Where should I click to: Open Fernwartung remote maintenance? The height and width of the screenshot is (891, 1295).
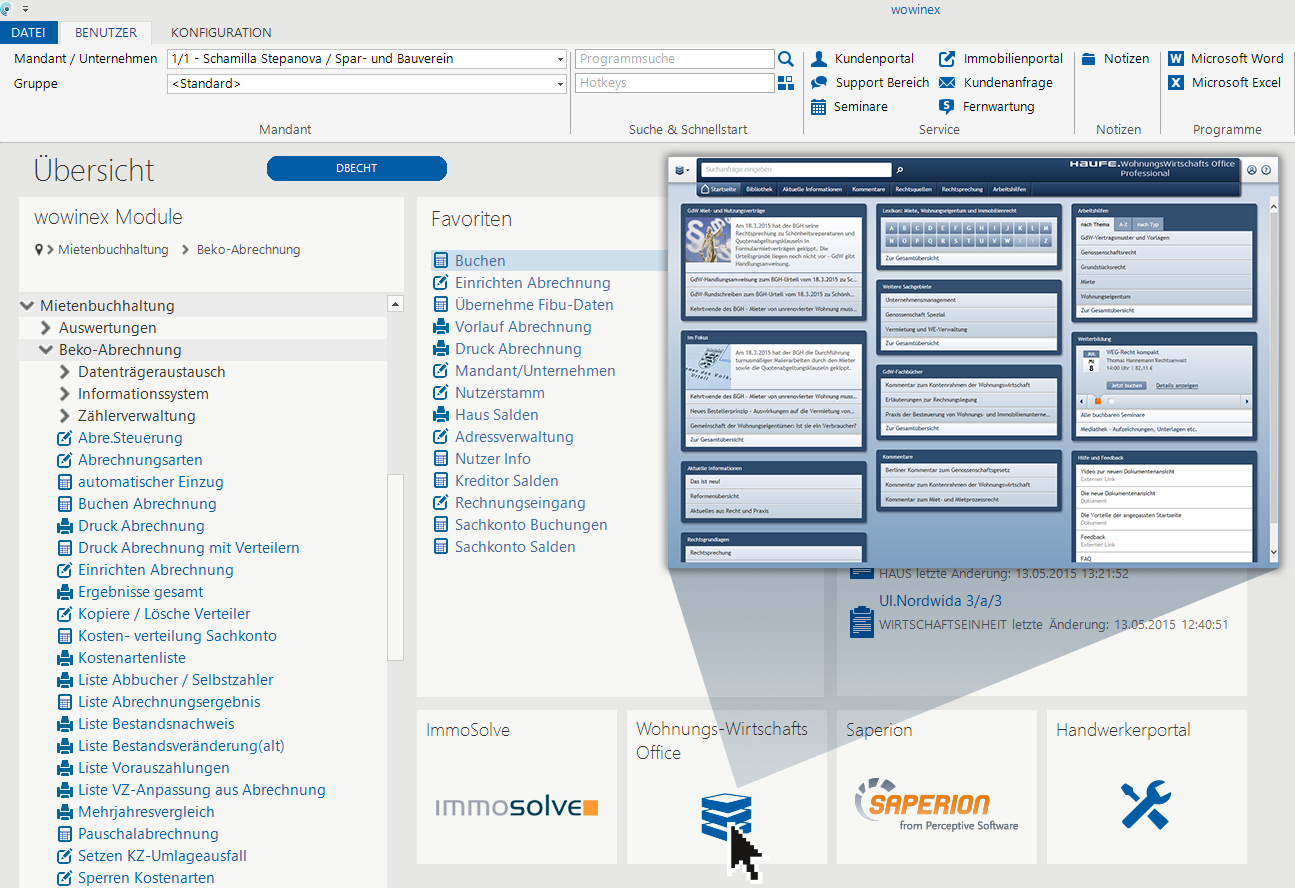coord(947,107)
